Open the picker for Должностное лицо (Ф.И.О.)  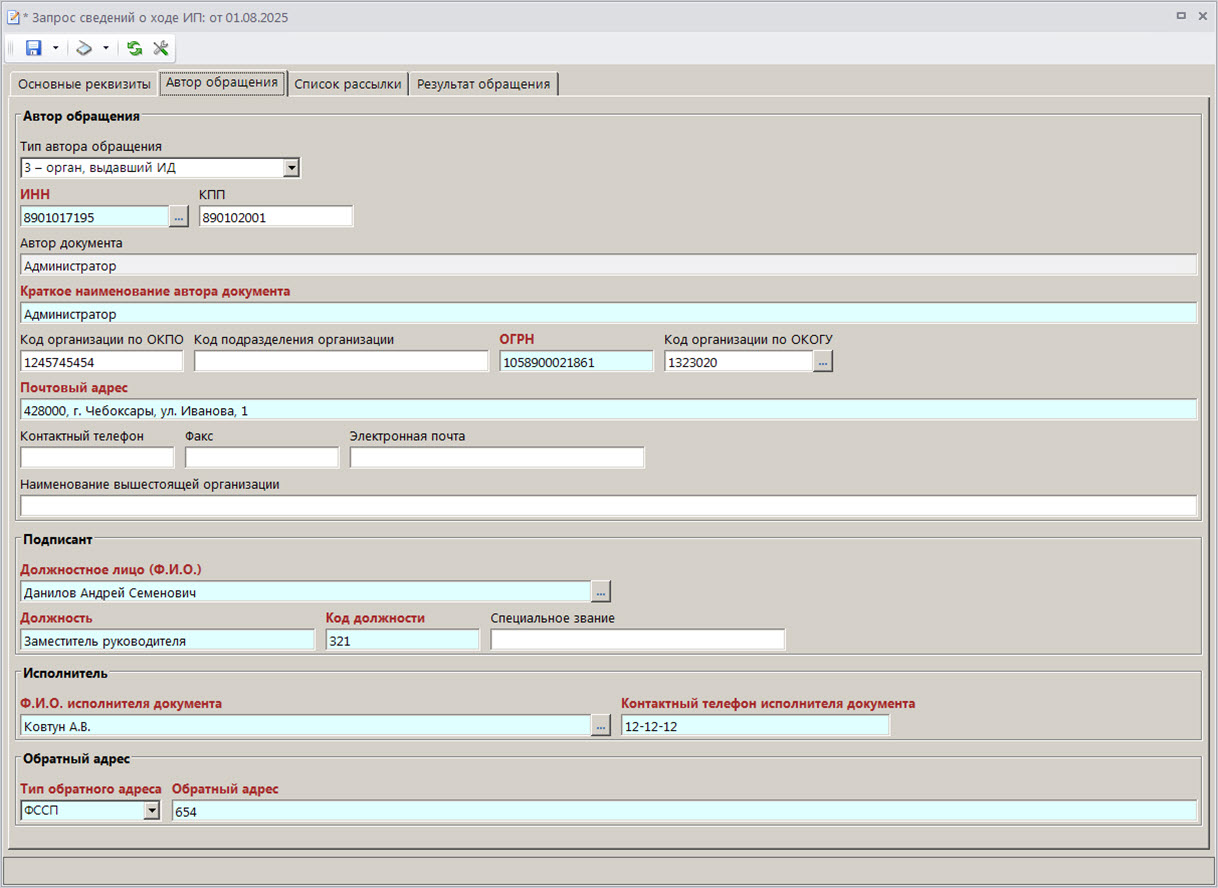click(600, 593)
